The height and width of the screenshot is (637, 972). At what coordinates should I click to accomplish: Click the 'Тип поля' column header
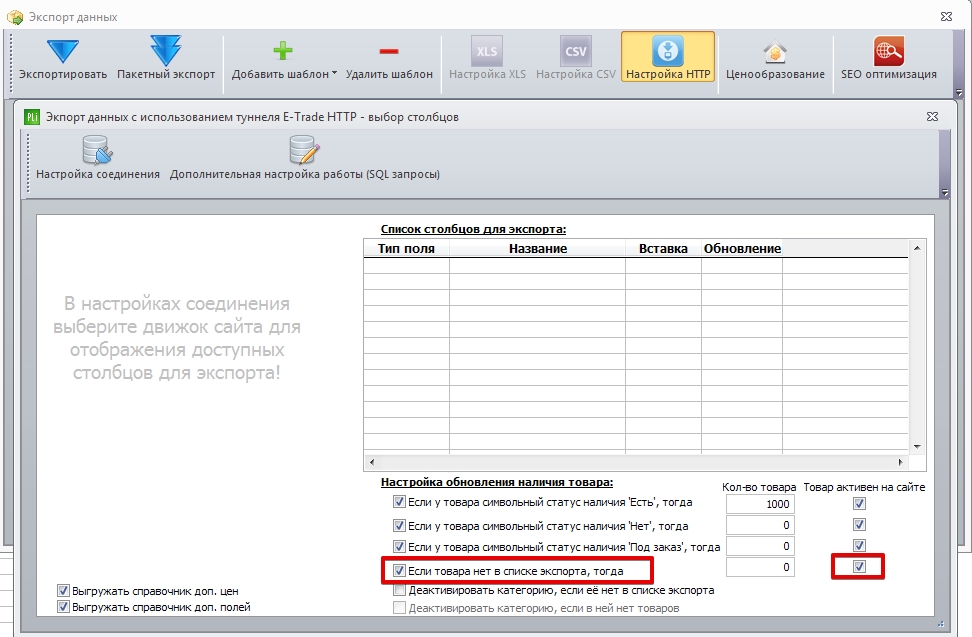[x=406, y=248]
